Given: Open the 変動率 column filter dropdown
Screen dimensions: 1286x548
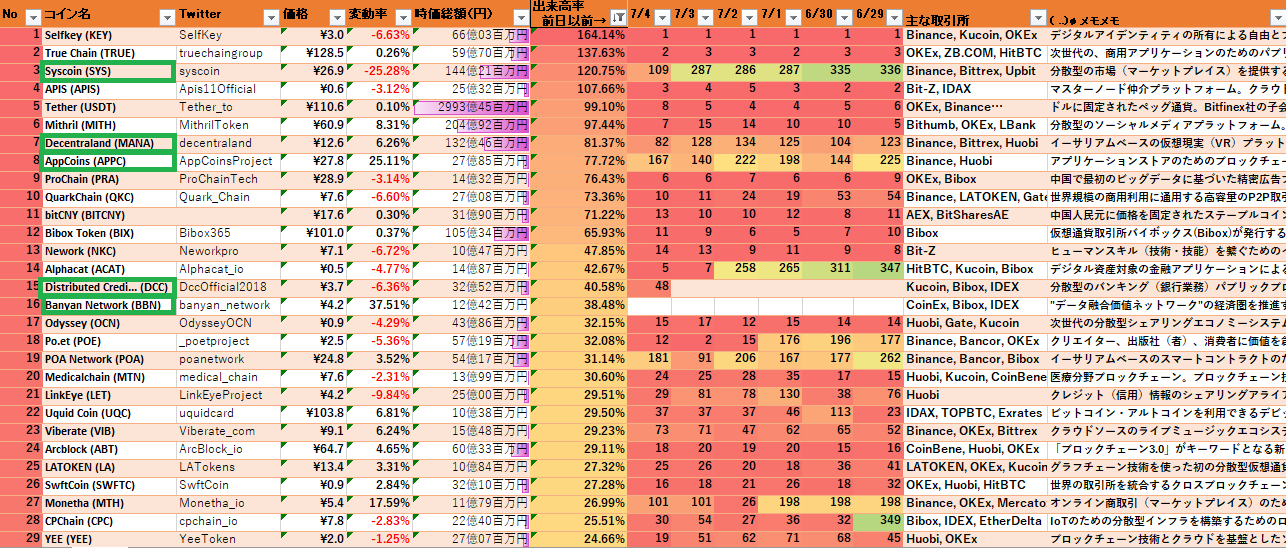Looking at the screenshot, I should pos(401,17).
